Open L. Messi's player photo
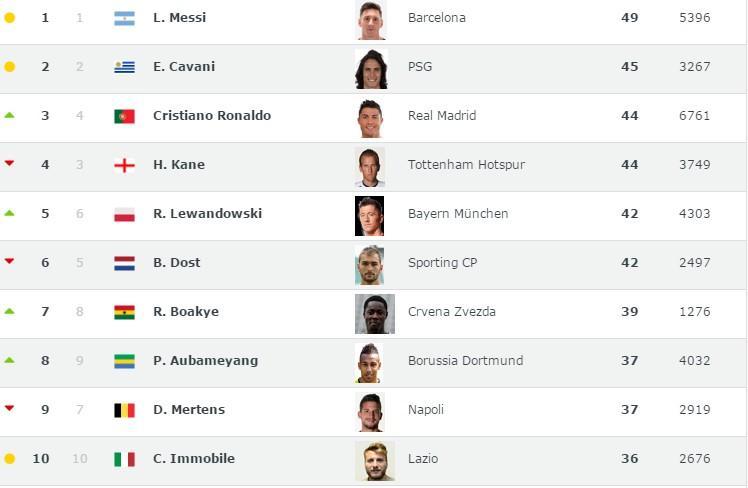Screen dimensions: 748x488 [371, 20]
